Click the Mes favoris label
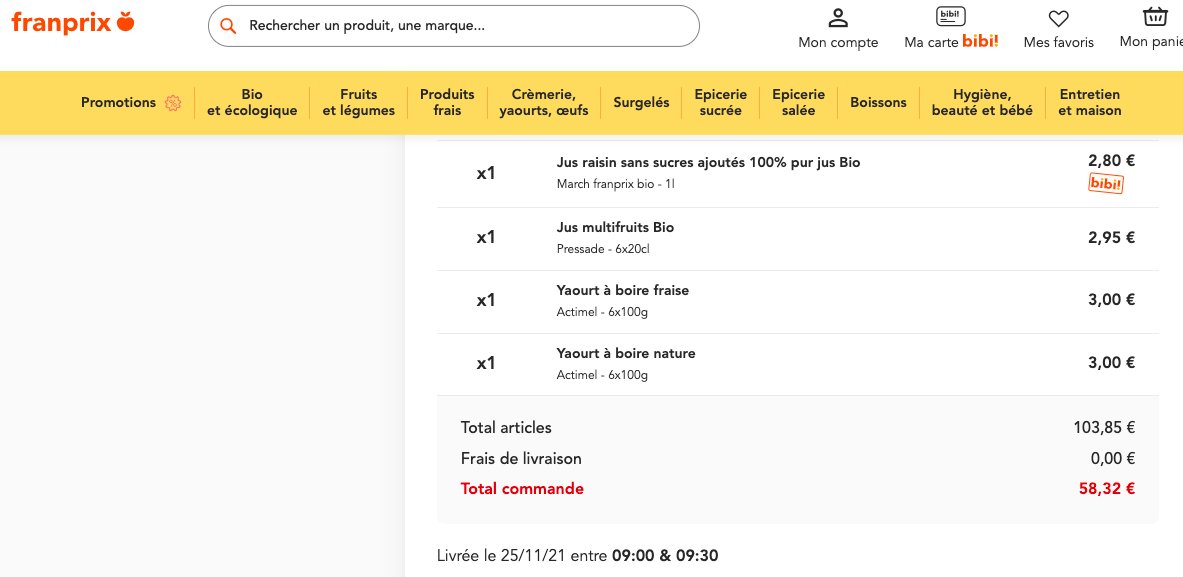 pyautogui.click(x=1059, y=43)
